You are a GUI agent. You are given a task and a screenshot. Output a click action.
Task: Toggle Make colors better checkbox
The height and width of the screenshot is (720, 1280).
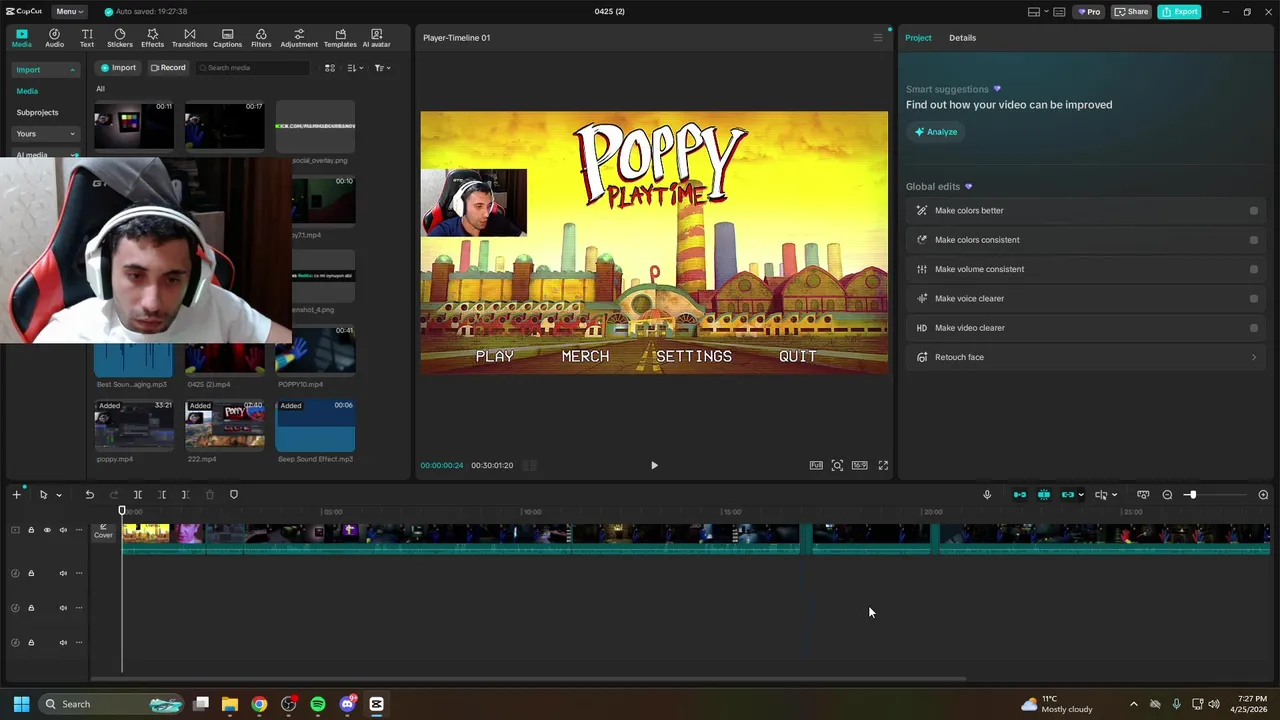[x=1254, y=211]
